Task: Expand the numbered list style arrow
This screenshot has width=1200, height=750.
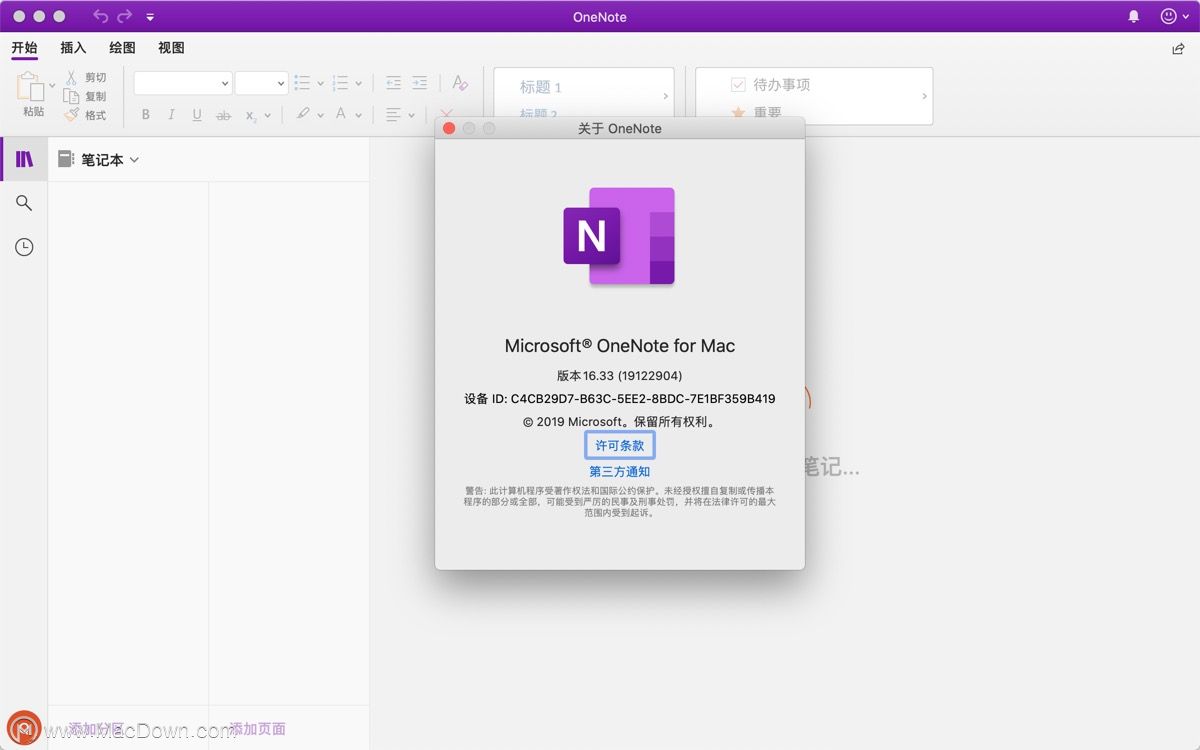Action: [358, 84]
